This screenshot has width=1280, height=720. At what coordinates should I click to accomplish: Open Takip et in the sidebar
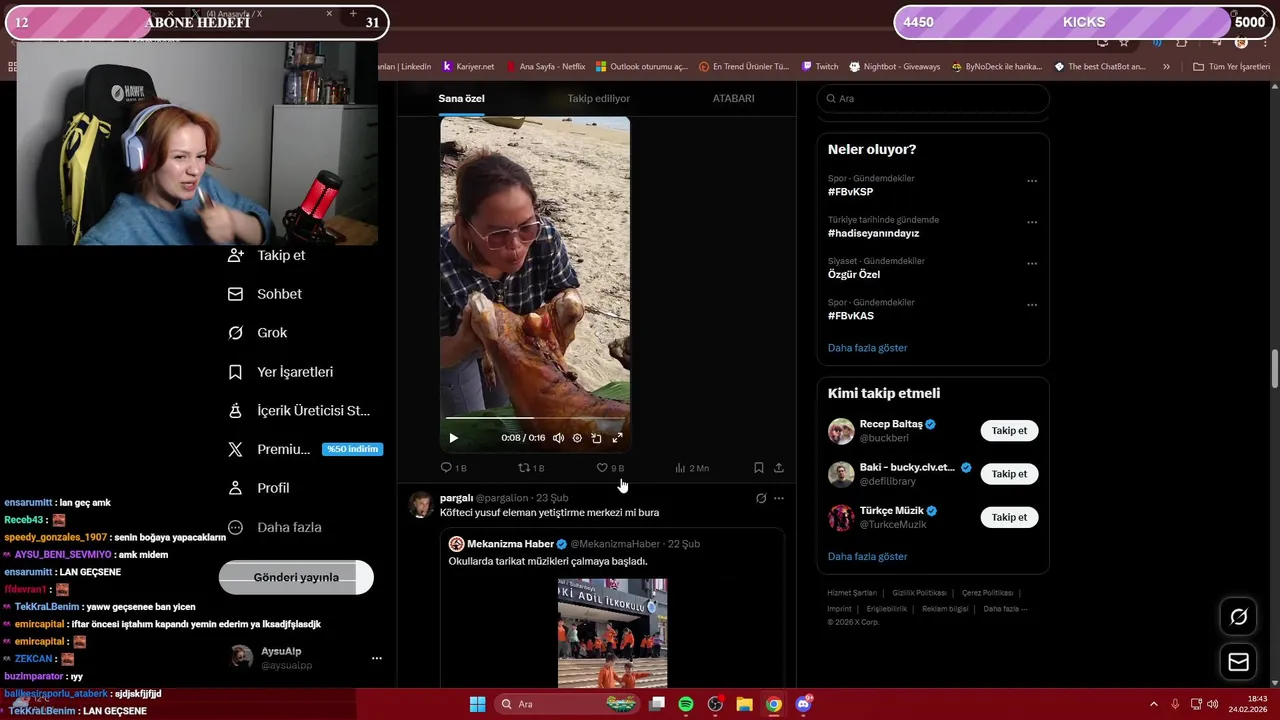(267, 255)
